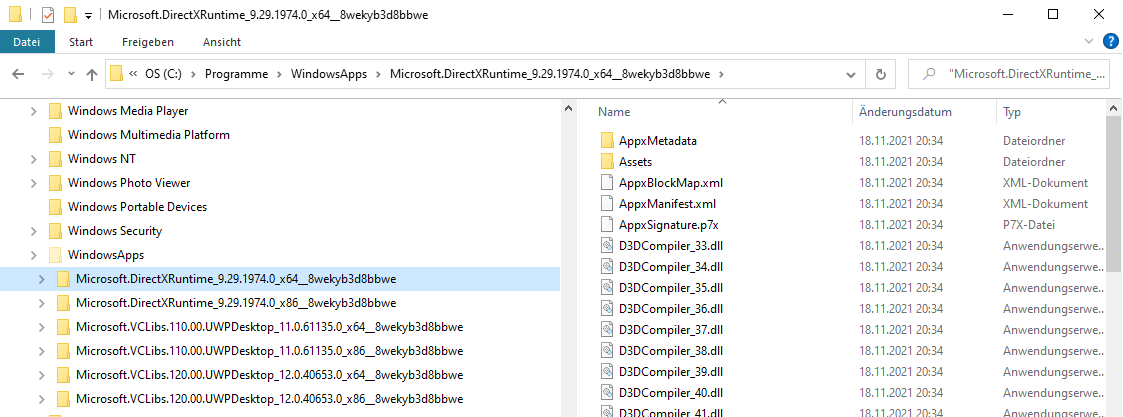Screen dimensions: 1123x417
Task: Click the blue Help question mark icon
Action: click(x=1110, y=41)
